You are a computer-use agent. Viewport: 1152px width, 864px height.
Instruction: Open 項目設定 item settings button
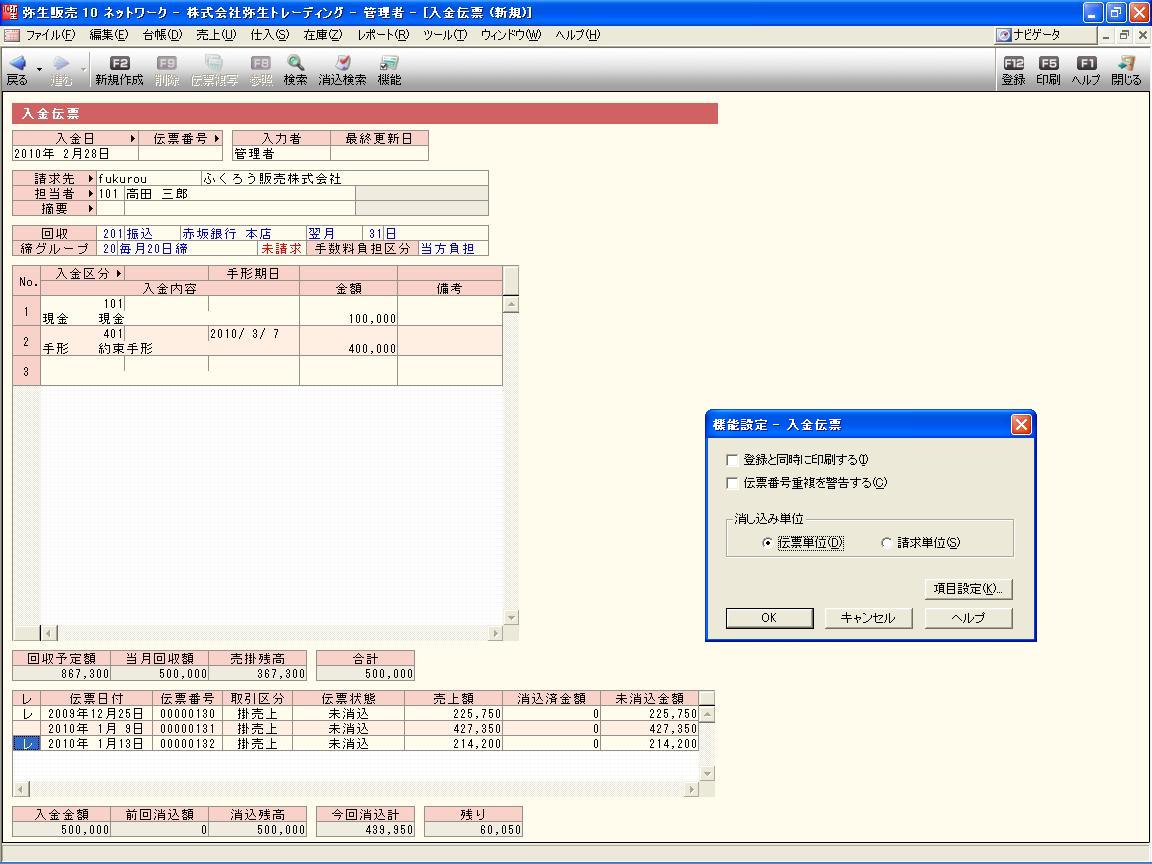tap(968, 588)
